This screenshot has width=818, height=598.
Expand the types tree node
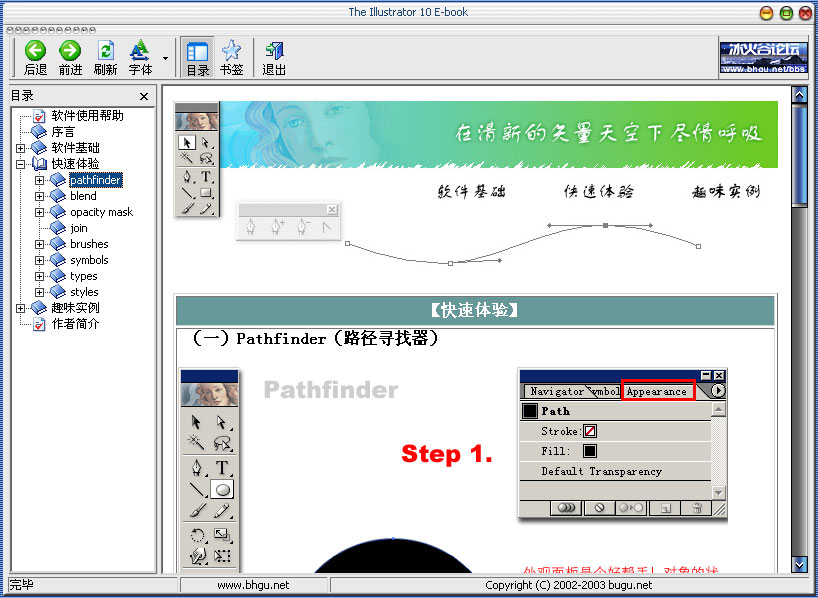(39, 277)
